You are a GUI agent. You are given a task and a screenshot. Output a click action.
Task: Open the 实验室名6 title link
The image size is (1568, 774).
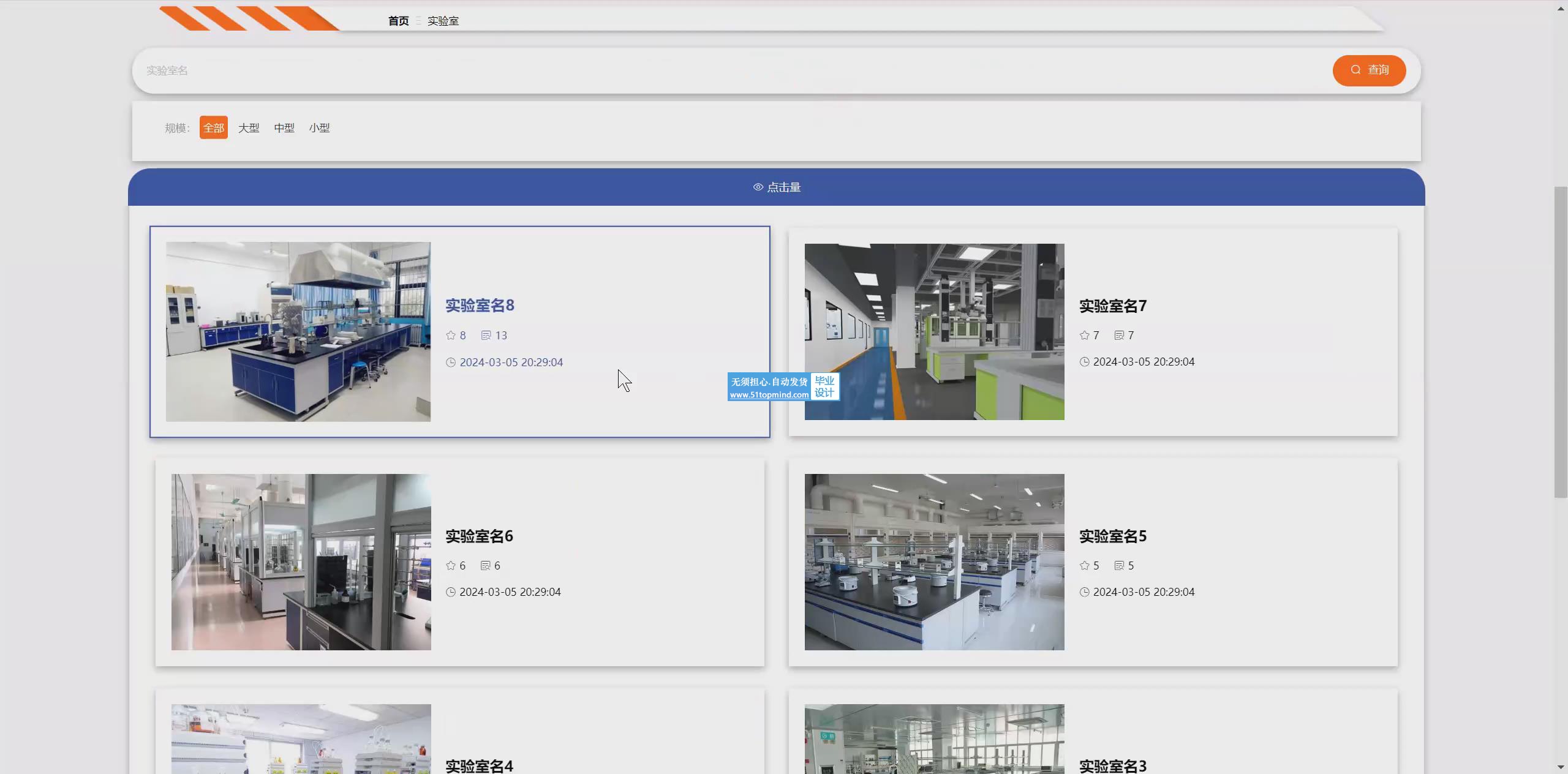coord(480,536)
